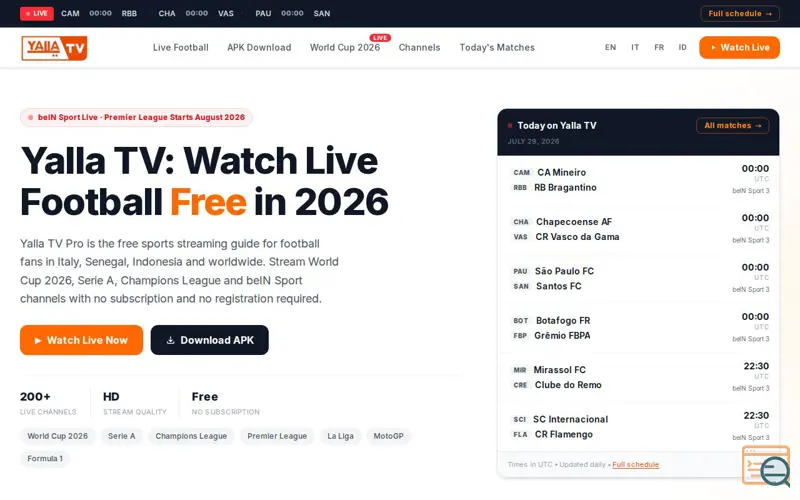Image resolution: width=800 pixels, height=500 pixels.
Task: Click the beIN Sport Live Premier League banner
Action: click(136, 117)
